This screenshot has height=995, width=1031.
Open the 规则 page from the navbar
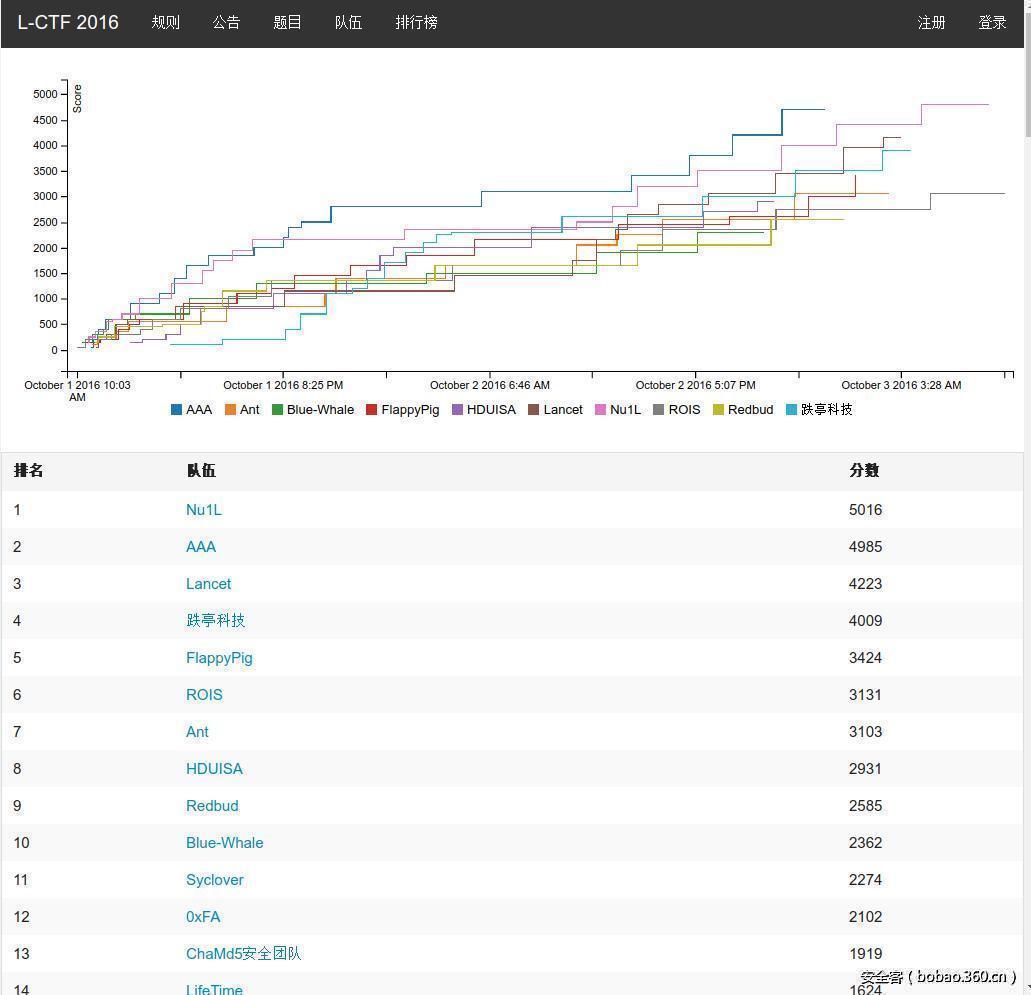(x=166, y=22)
